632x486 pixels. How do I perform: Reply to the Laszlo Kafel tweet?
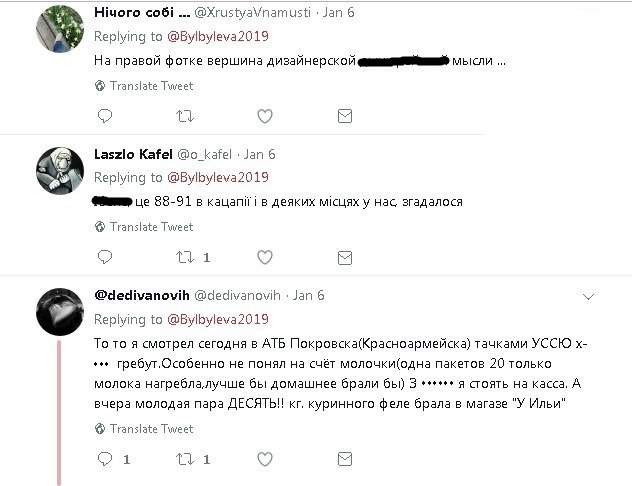pyautogui.click(x=105, y=257)
